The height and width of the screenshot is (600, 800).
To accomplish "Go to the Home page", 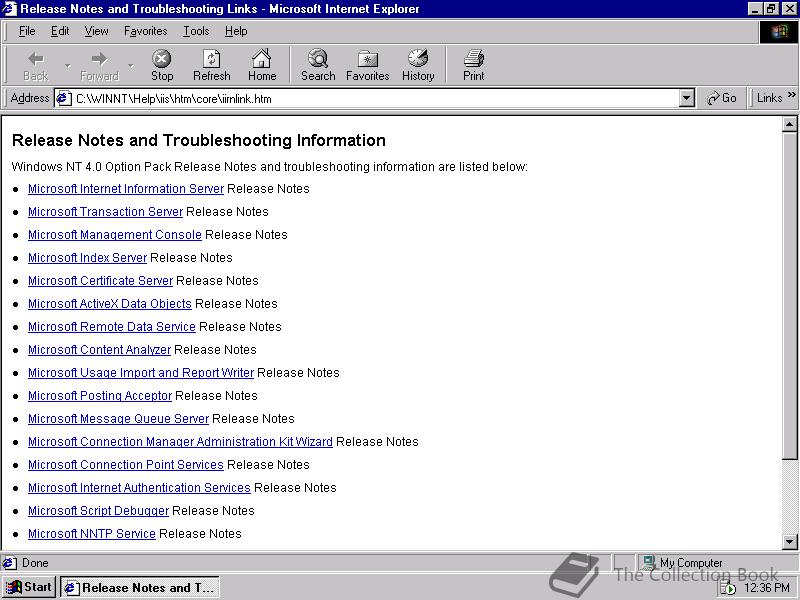I will (262, 65).
